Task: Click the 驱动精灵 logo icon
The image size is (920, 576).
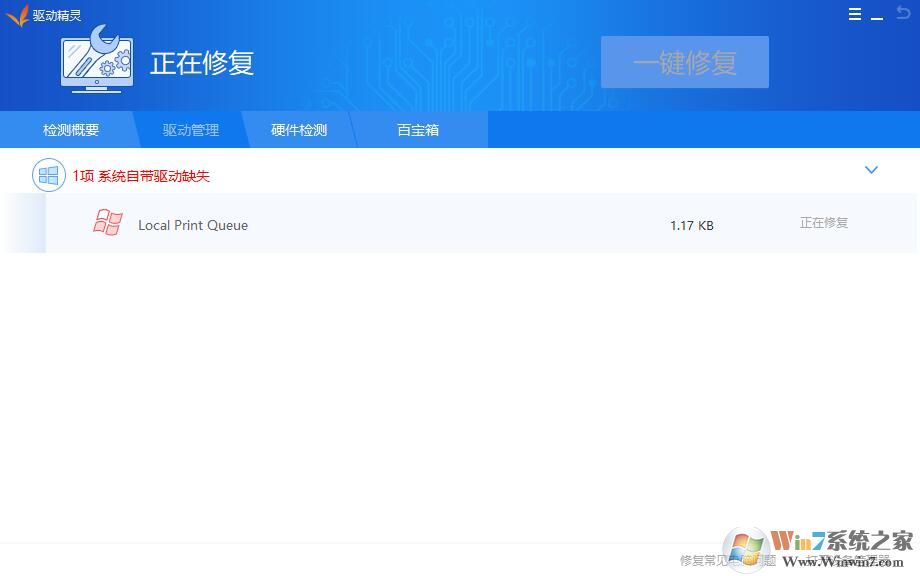Action: click(18, 15)
